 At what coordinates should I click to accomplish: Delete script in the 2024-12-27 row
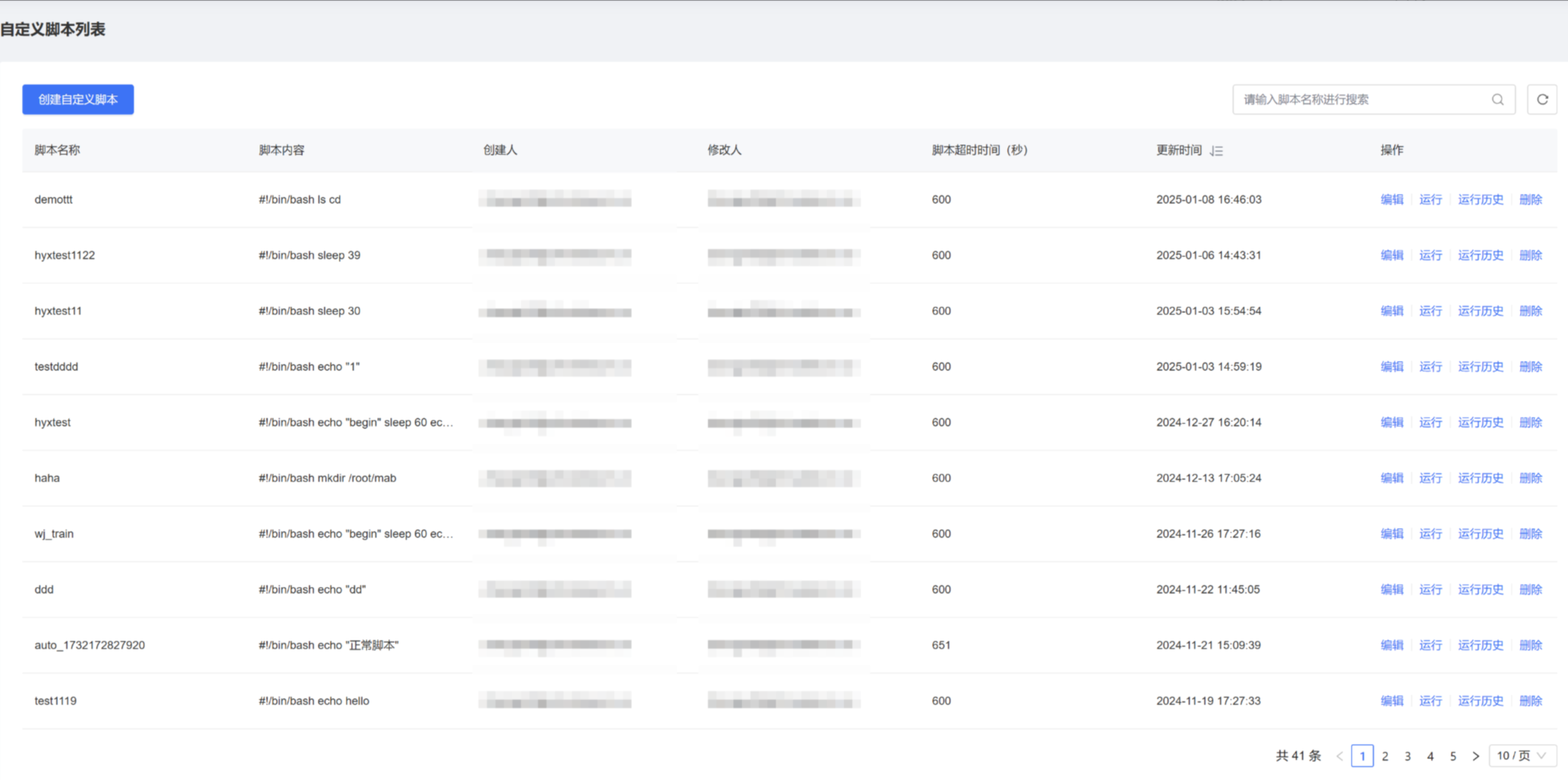pos(1530,422)
